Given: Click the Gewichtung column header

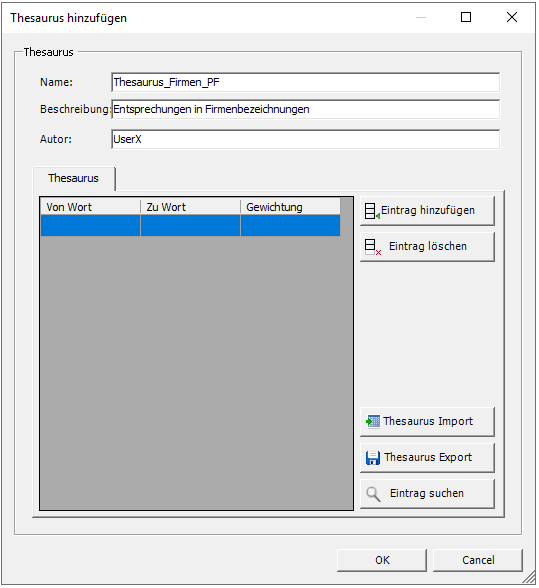Looking at the screenshot, I should point(290,207).
